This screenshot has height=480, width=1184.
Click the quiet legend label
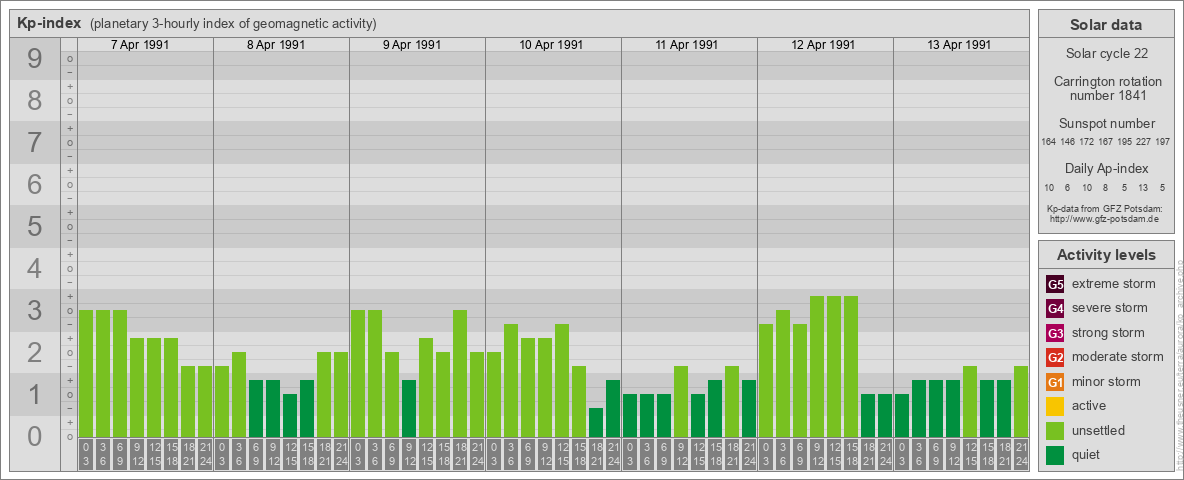[x=1088, y=455]
